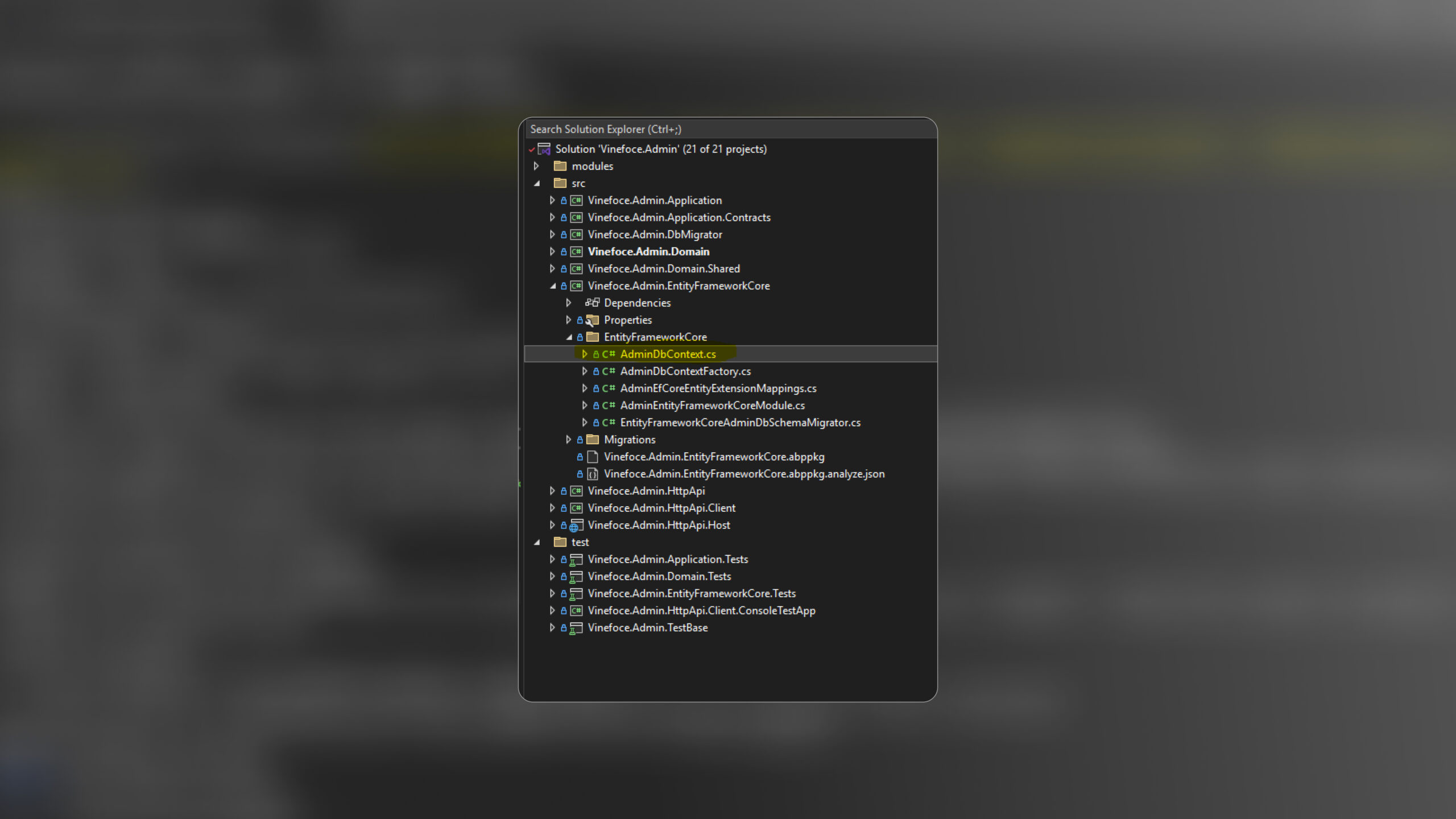Select the Vinefoce.Admin.EntityFrameworkCore.abppkg.analyze.json file
1456x819 pixels.
pyautogui.click(x=744, y=474)
